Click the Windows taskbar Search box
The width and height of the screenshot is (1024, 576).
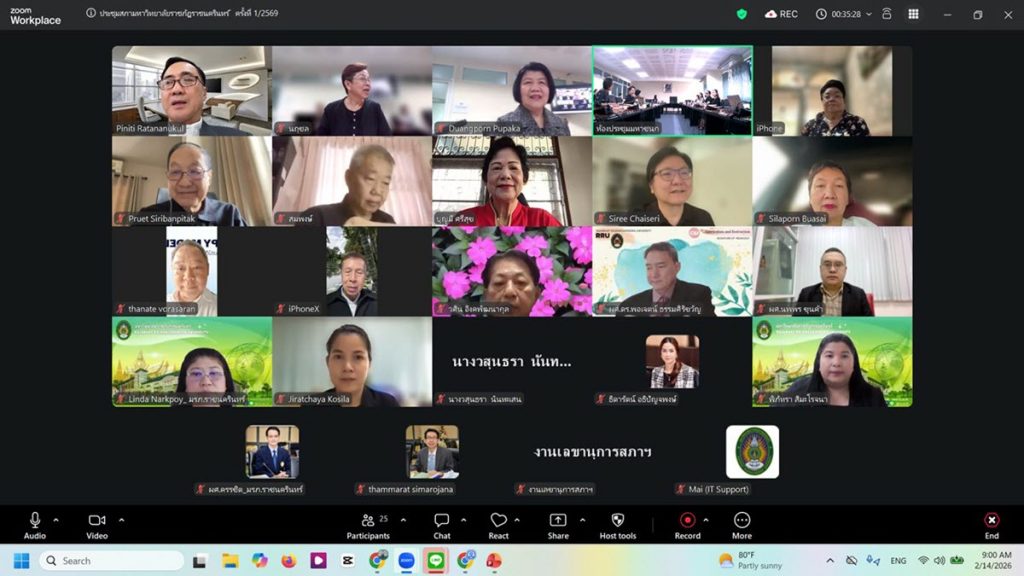click(112, 560)
